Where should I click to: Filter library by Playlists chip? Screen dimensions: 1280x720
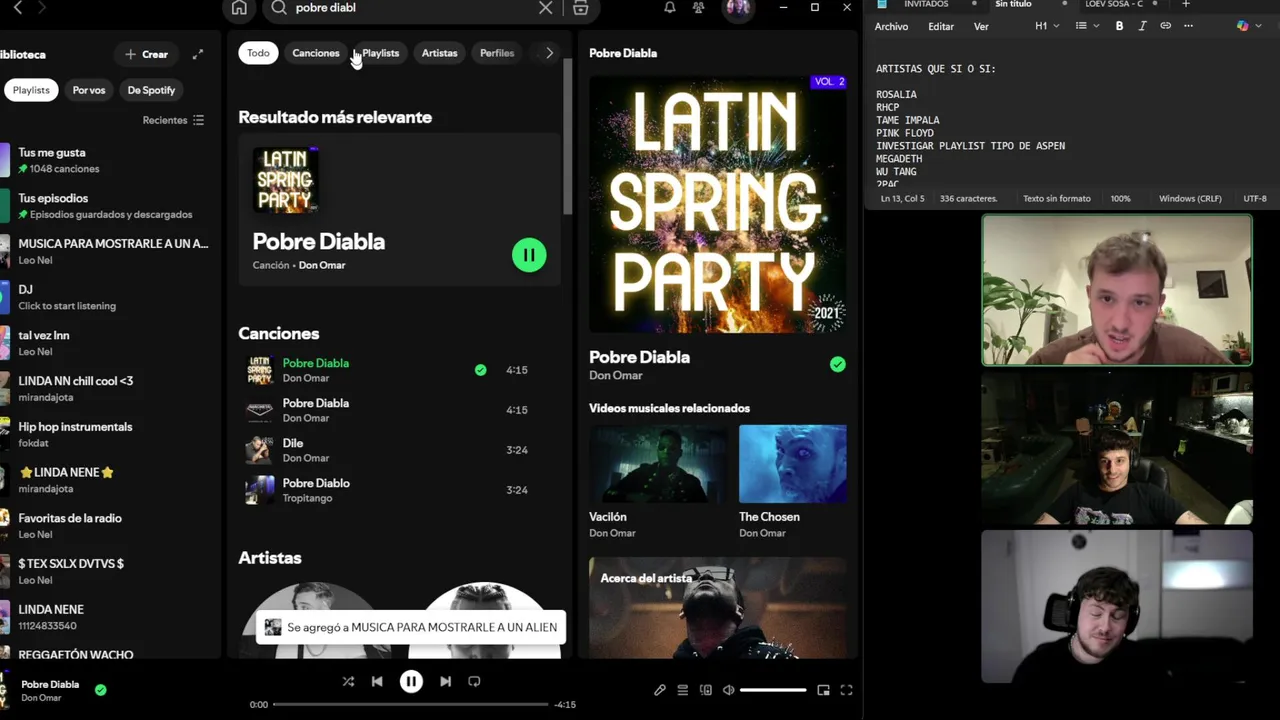31,90
